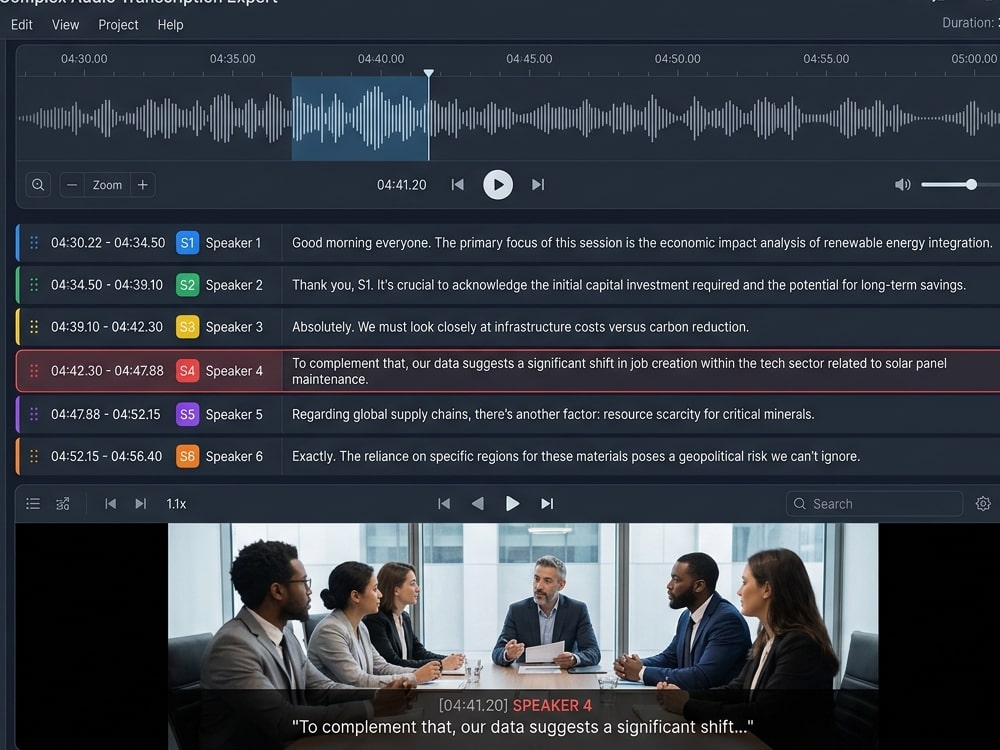Screen dimensions: 1000x750
Task: Skip to start in center video controls
Action: 444,504
